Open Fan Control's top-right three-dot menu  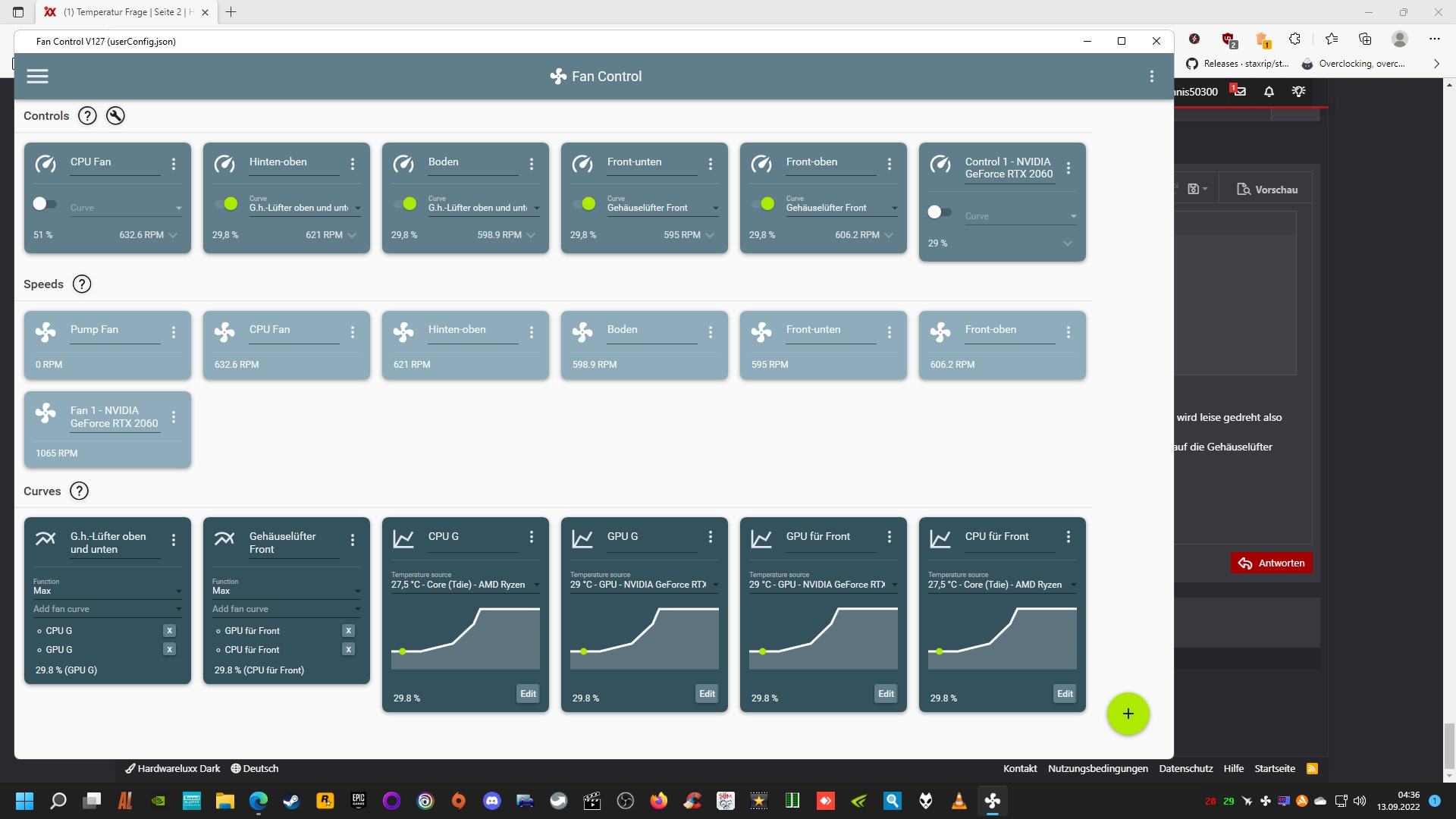pyautogui.click(x=1151, y=77)
